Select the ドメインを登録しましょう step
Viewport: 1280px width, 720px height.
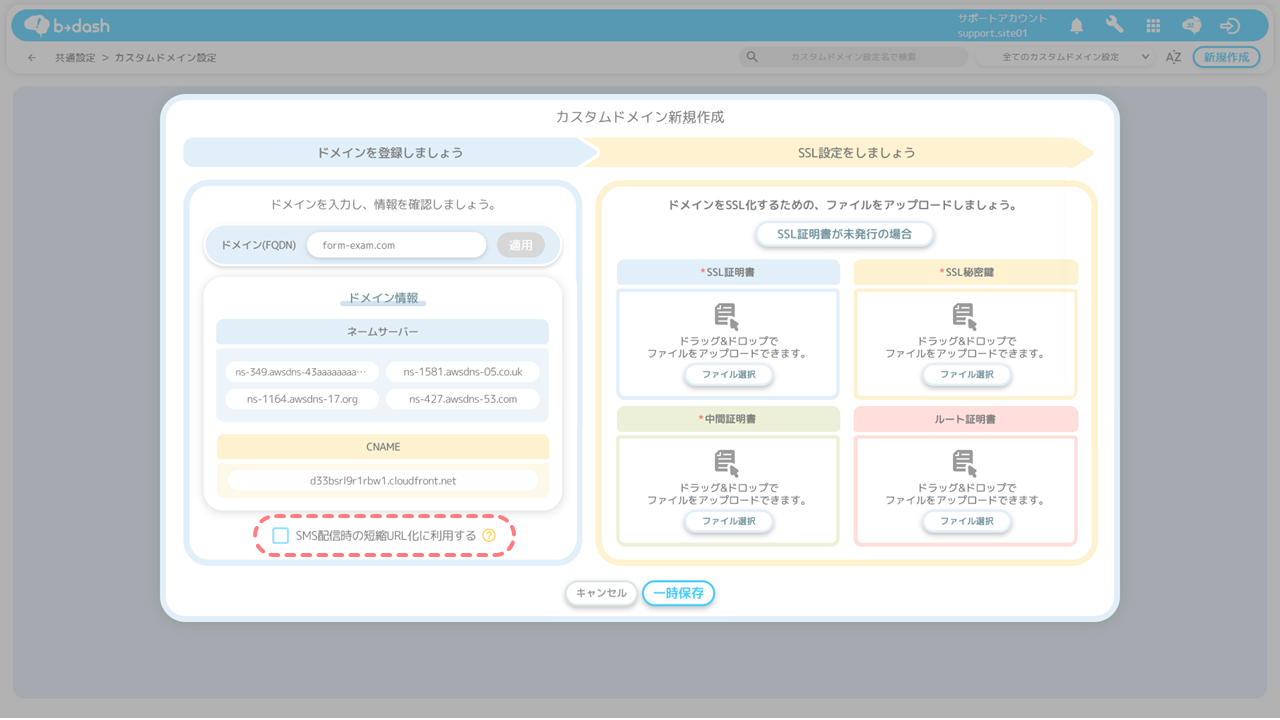click(389, 153)
